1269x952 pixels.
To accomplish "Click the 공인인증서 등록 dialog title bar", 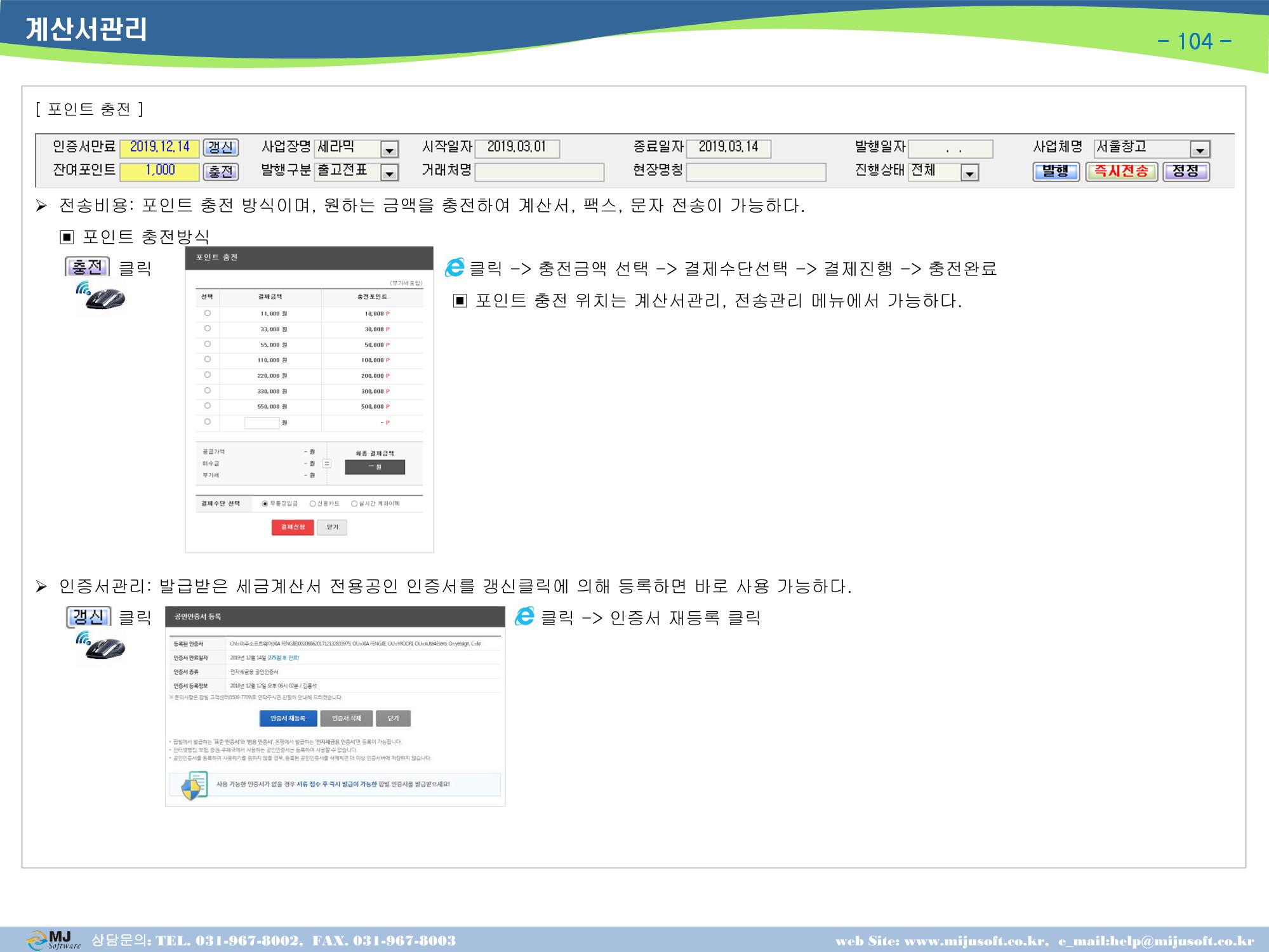I will 335,617.
